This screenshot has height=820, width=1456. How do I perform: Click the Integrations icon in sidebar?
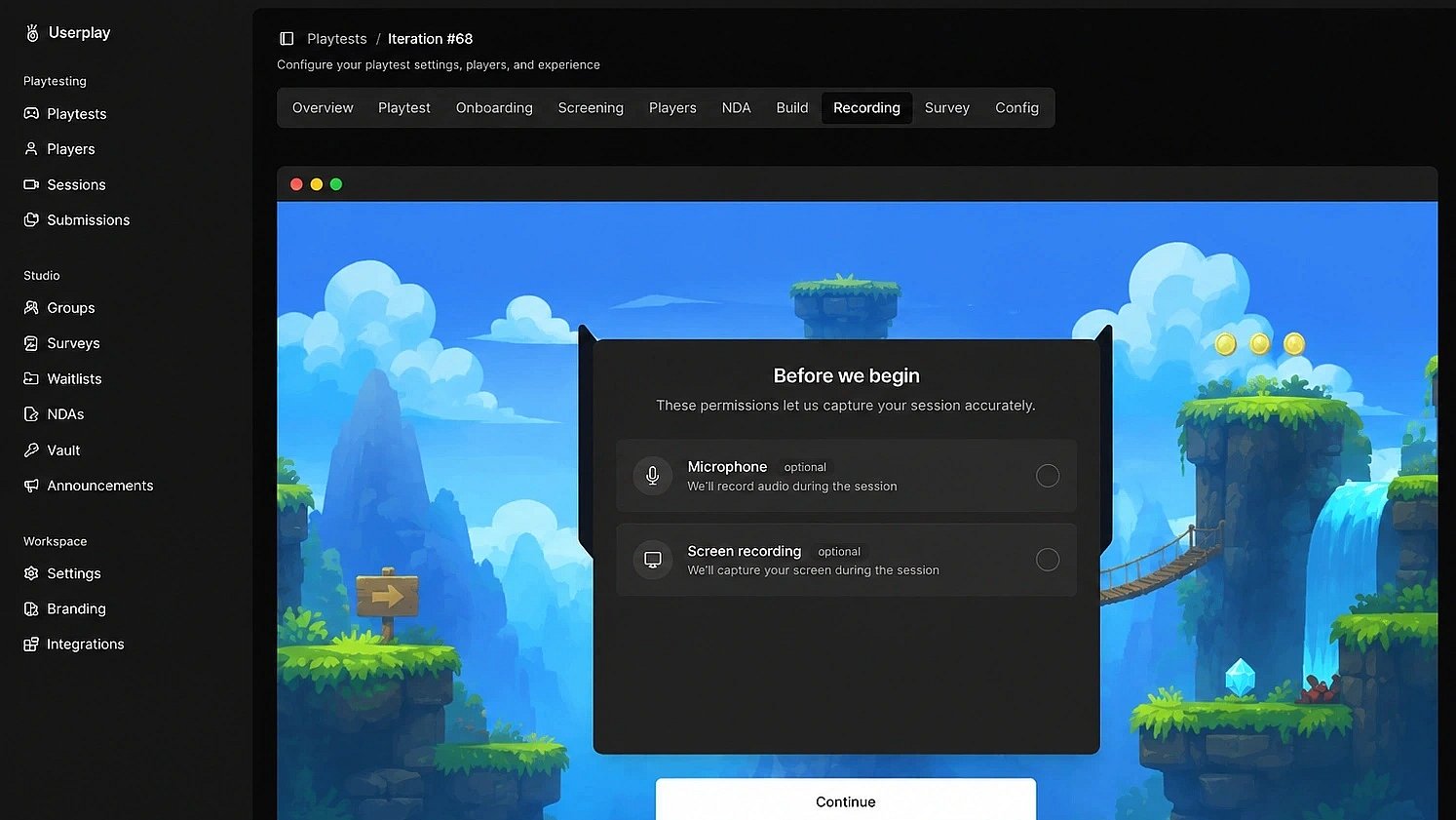pyautogui.click(x=31, y=644)
